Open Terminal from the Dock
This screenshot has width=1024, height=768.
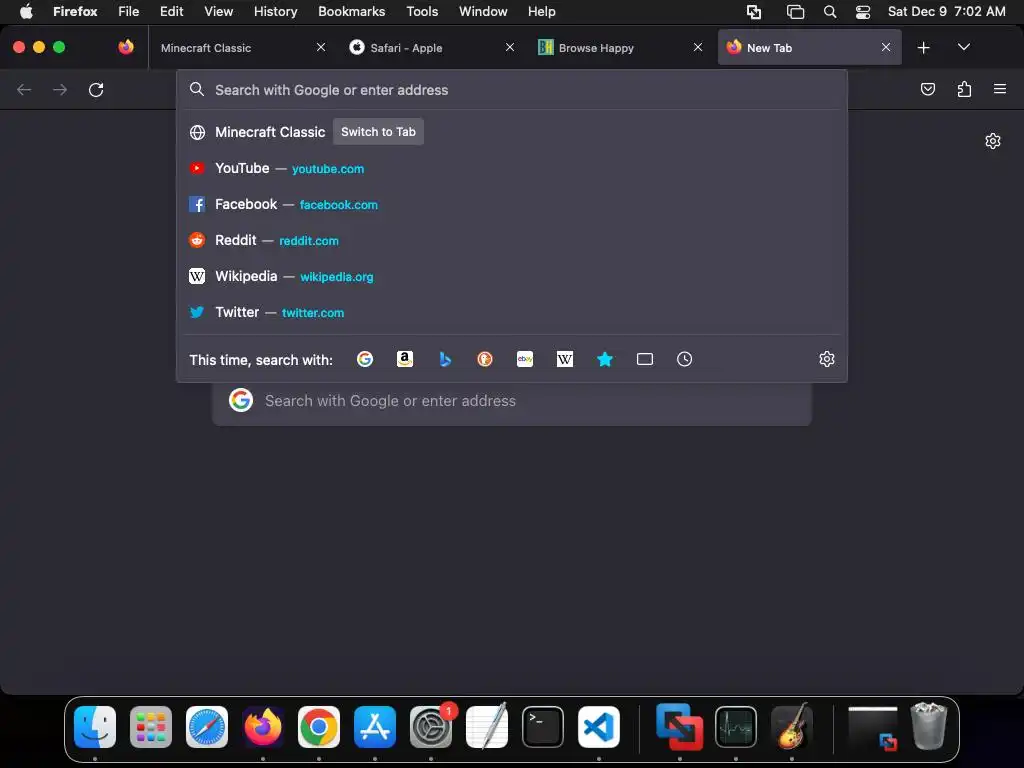[x=543, y=727]
